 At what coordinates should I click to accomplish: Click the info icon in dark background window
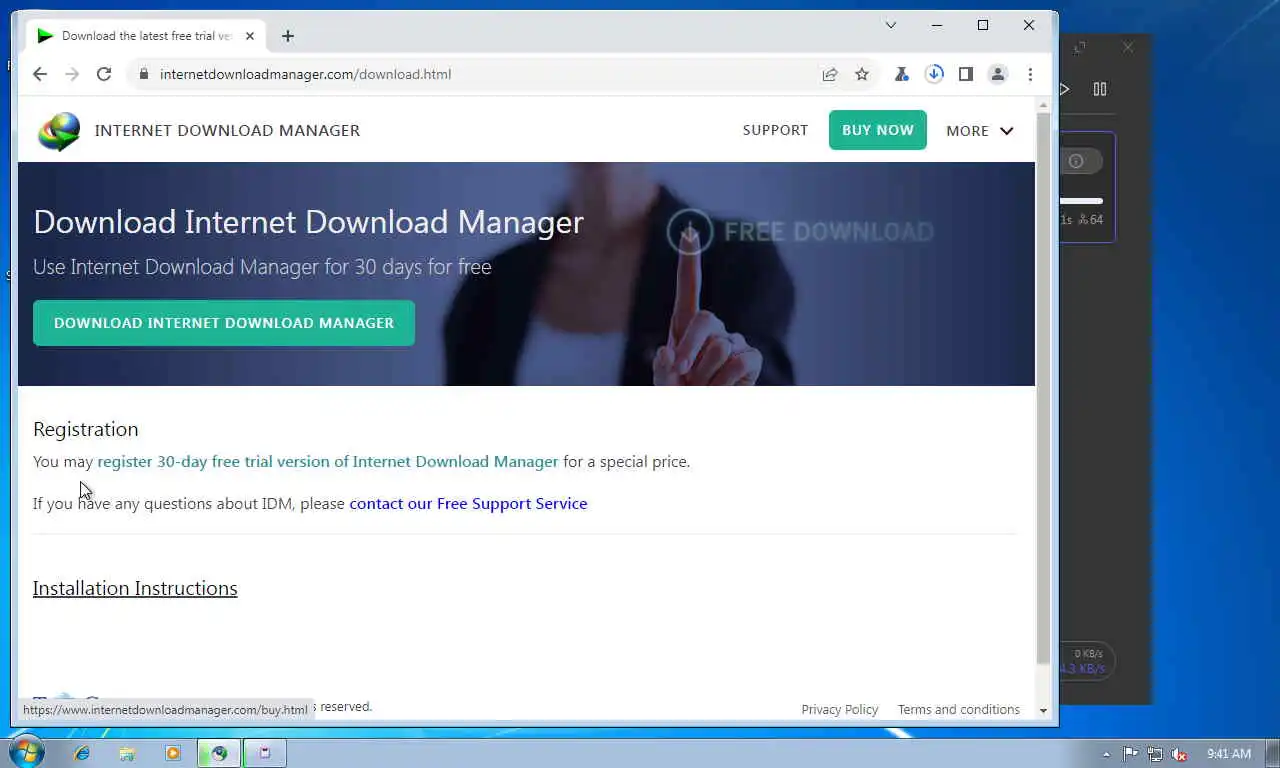[1076, 161]
